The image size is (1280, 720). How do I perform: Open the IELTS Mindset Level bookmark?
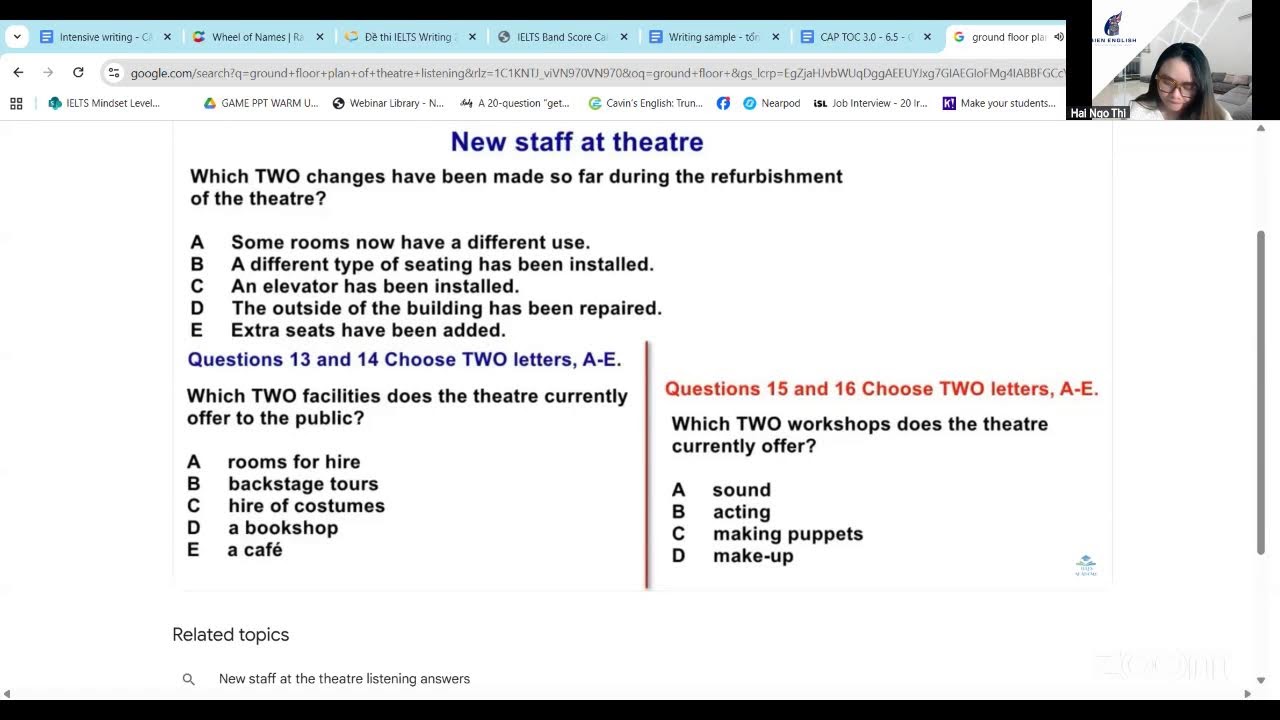pyautogui.click(x=104, y=103)
